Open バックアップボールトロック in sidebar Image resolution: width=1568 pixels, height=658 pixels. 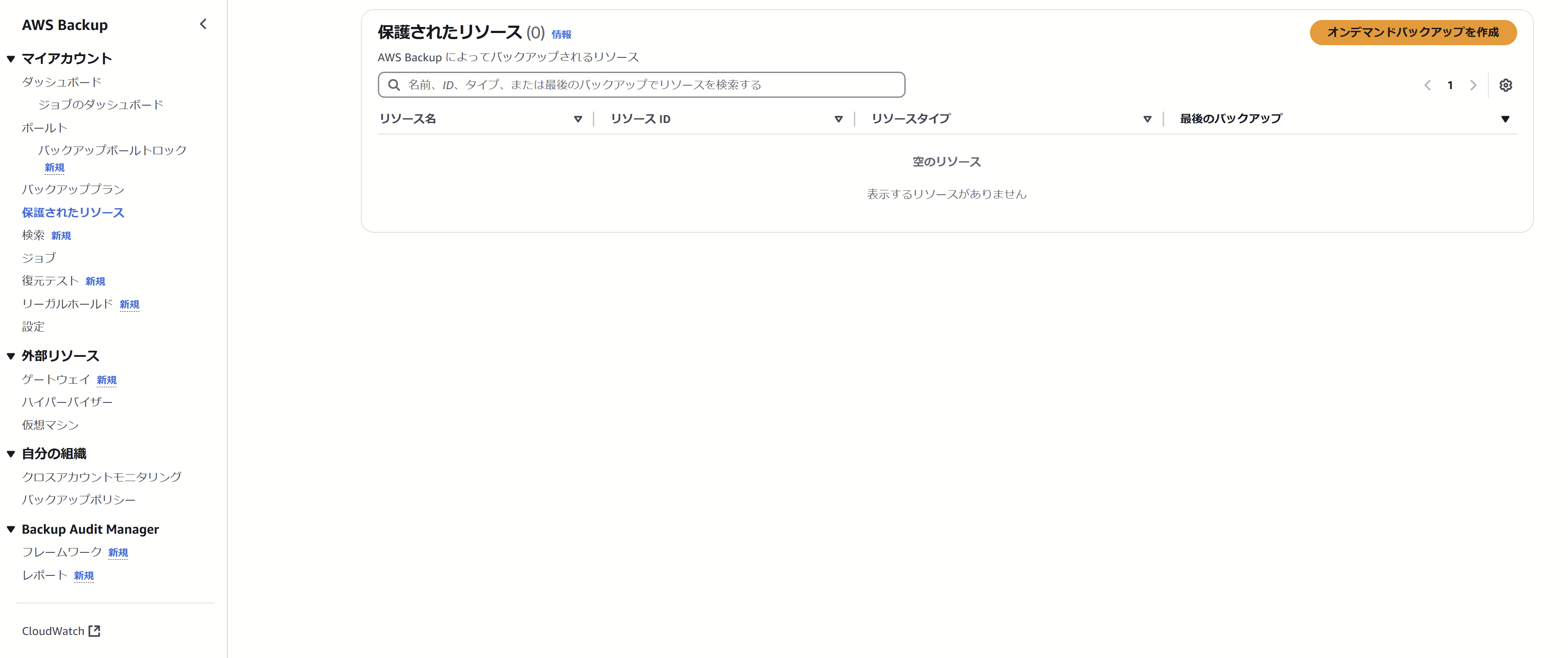[112, 150]
